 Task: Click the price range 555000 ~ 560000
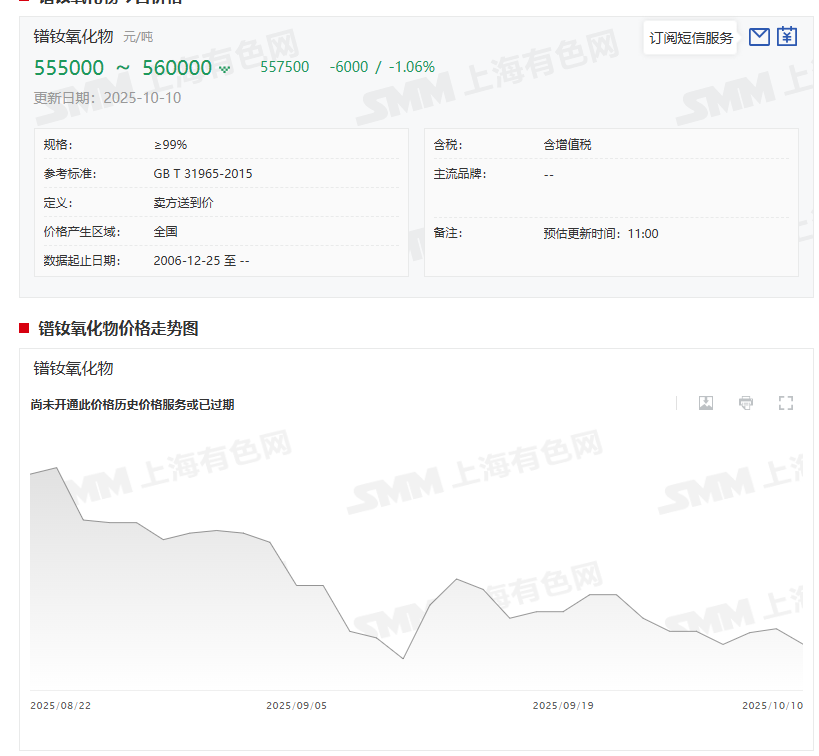tap(123, 68)
